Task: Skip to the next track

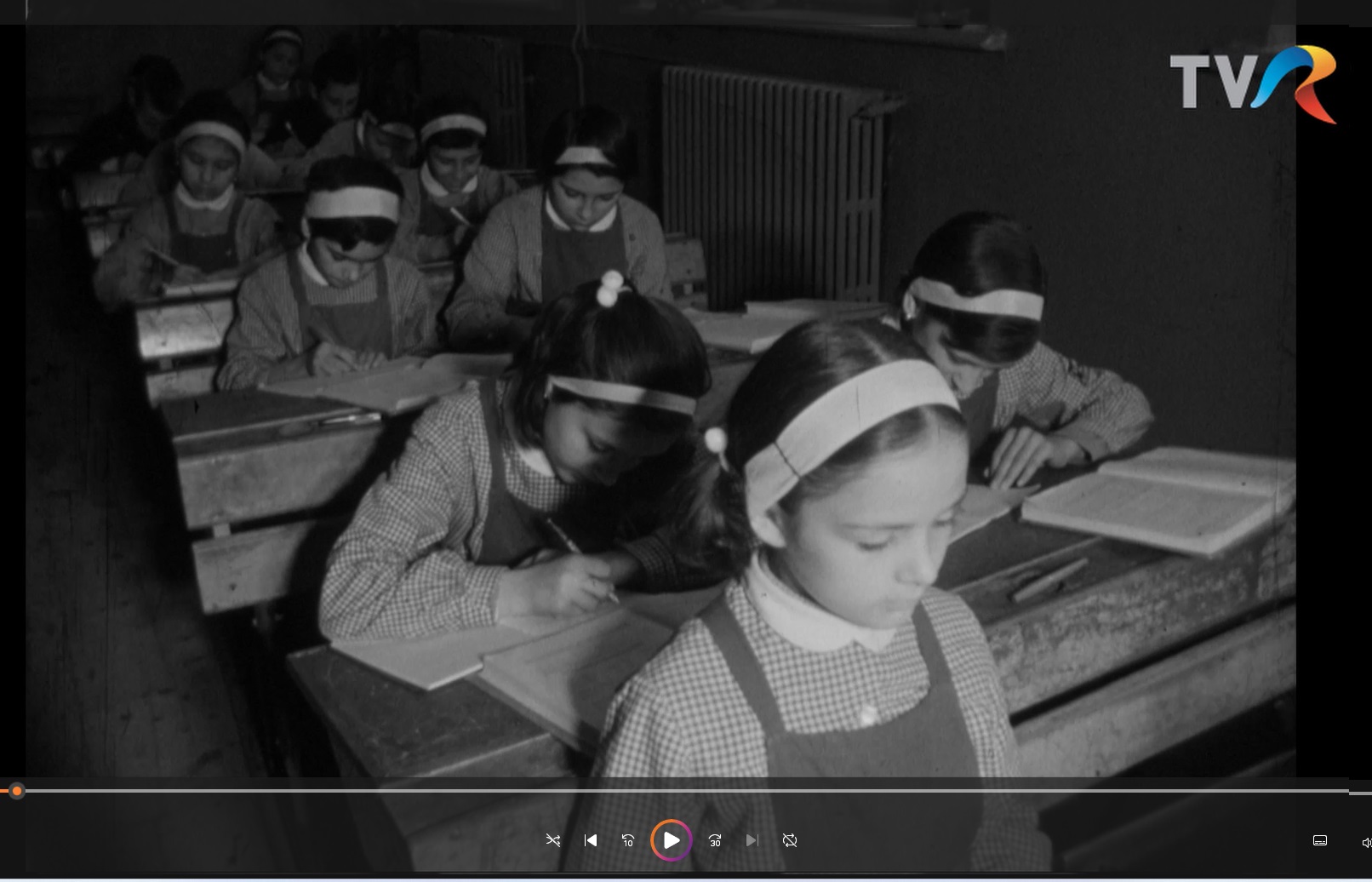Action: tap(752, 840)
